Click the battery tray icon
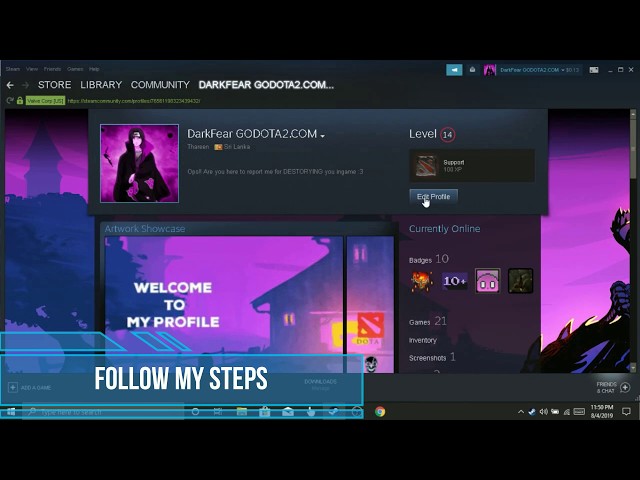640x480 pixels. (x=555, y=412)
